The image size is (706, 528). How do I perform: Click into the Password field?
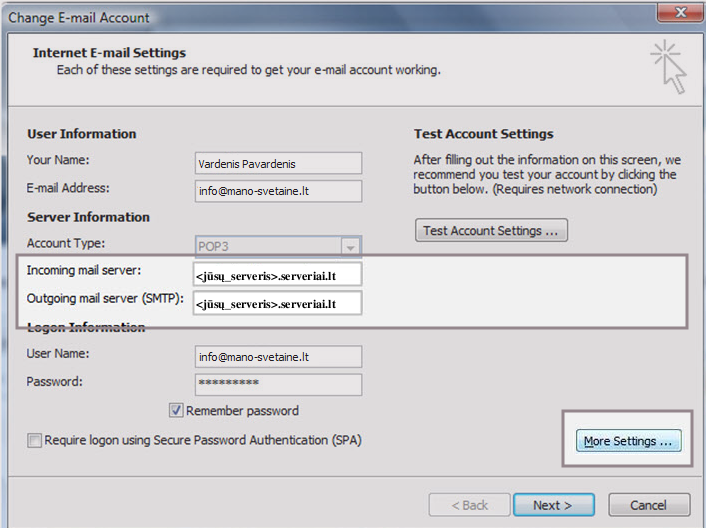coord(278,384)
